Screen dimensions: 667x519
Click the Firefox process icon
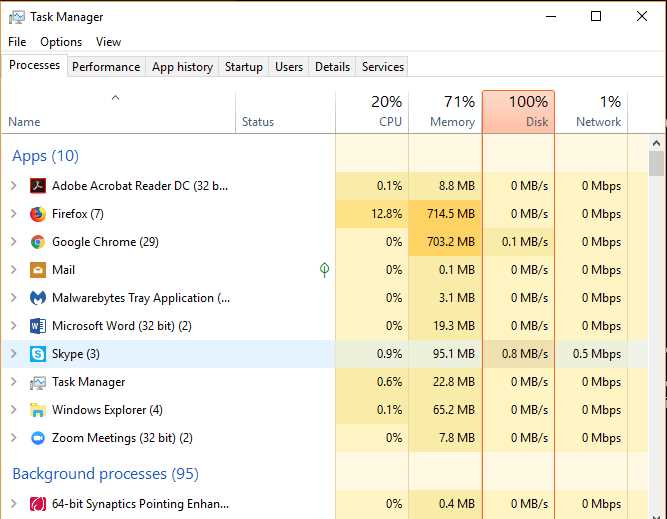coord(38,214)
